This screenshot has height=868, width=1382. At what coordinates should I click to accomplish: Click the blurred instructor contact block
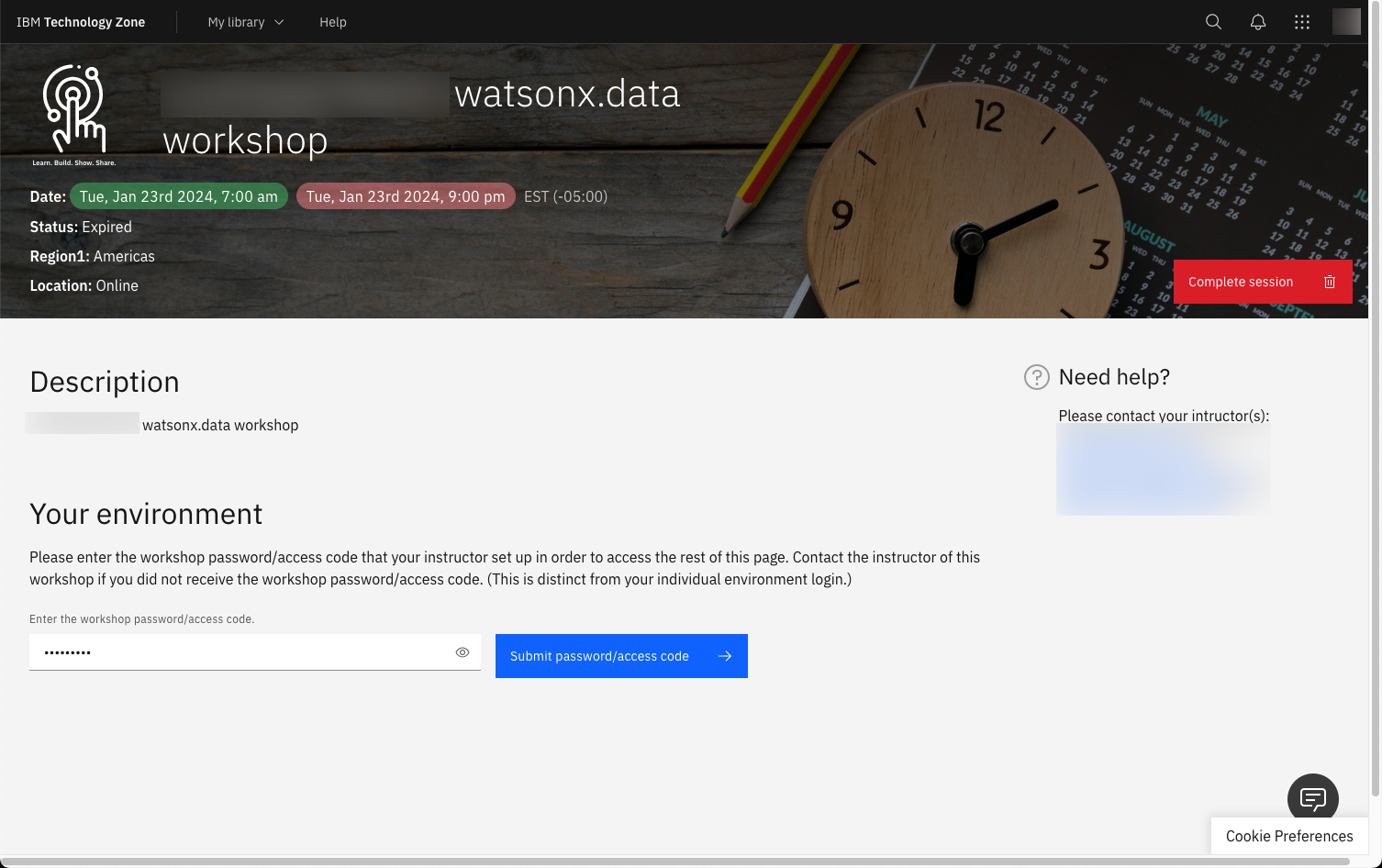pos(1164,470)
